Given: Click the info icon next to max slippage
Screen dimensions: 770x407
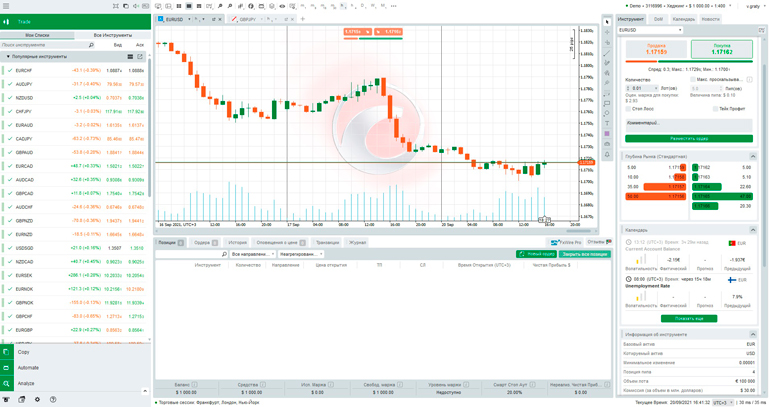Looking at the screenshot, I should pyautogui.click(x=749, y=80).
